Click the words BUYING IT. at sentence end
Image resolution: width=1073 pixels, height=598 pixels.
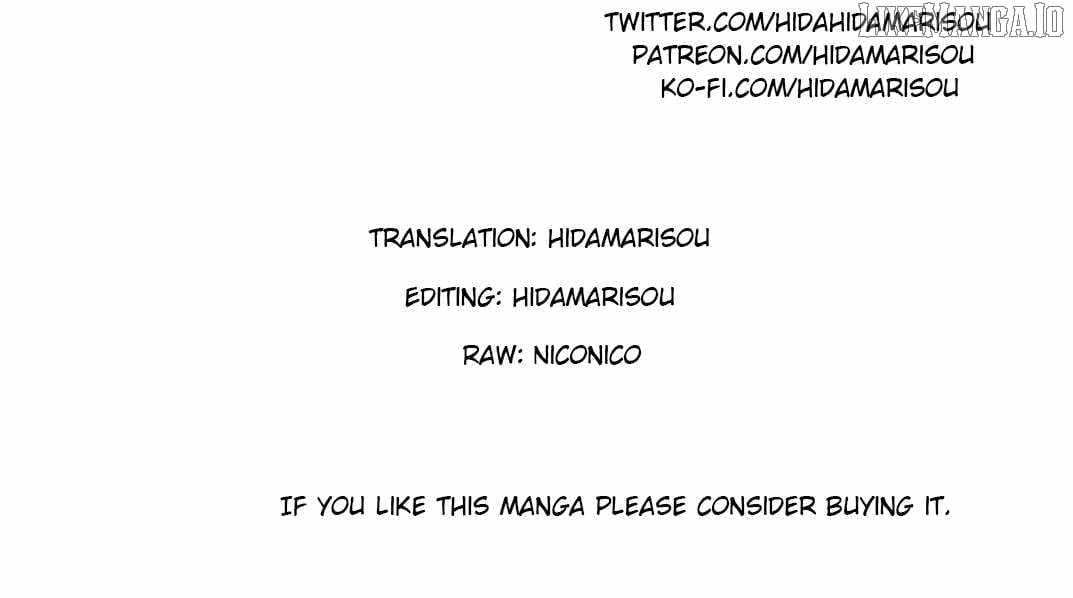point(888,507)
